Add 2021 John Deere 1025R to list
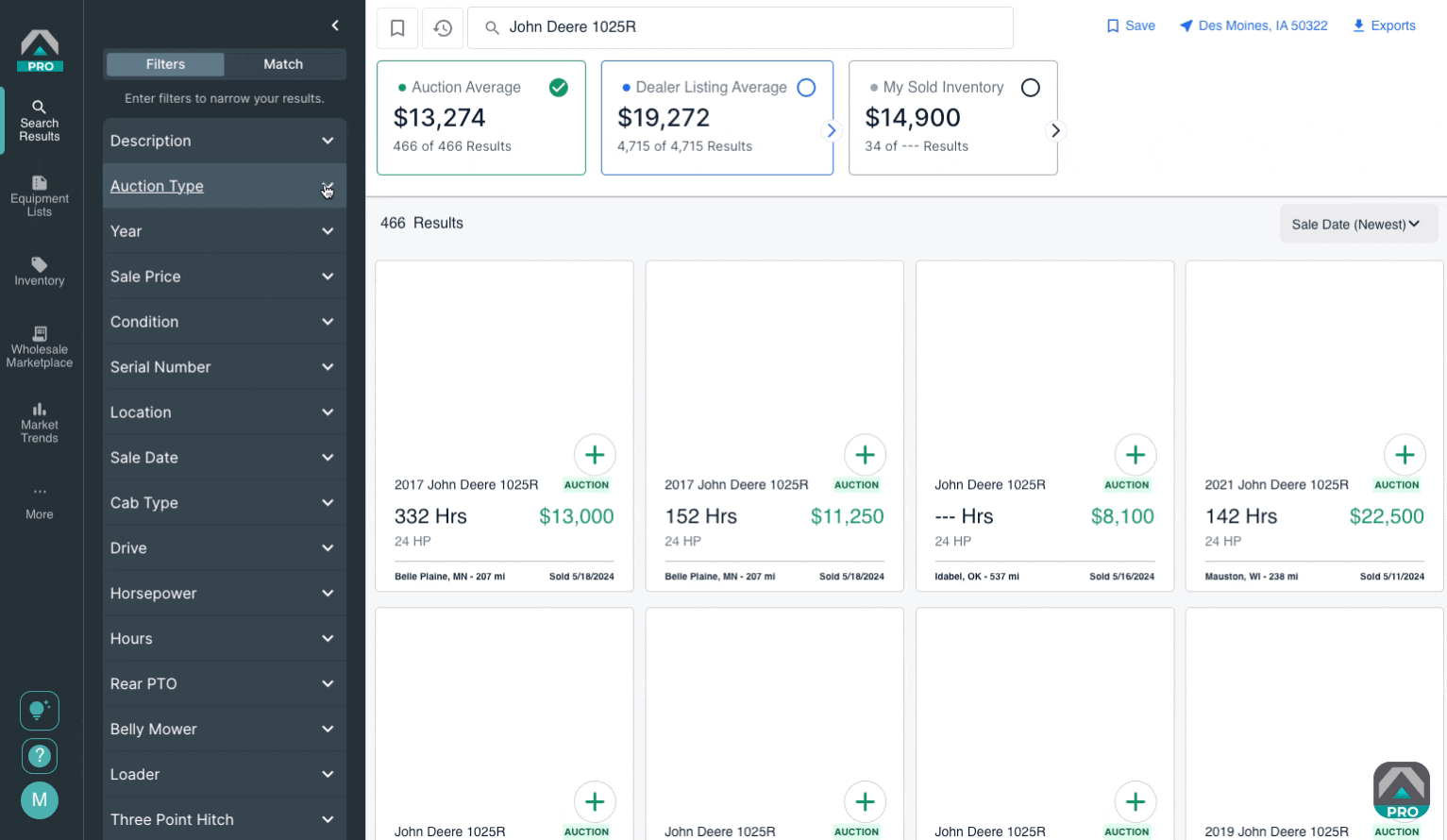 click(1405, 455)
